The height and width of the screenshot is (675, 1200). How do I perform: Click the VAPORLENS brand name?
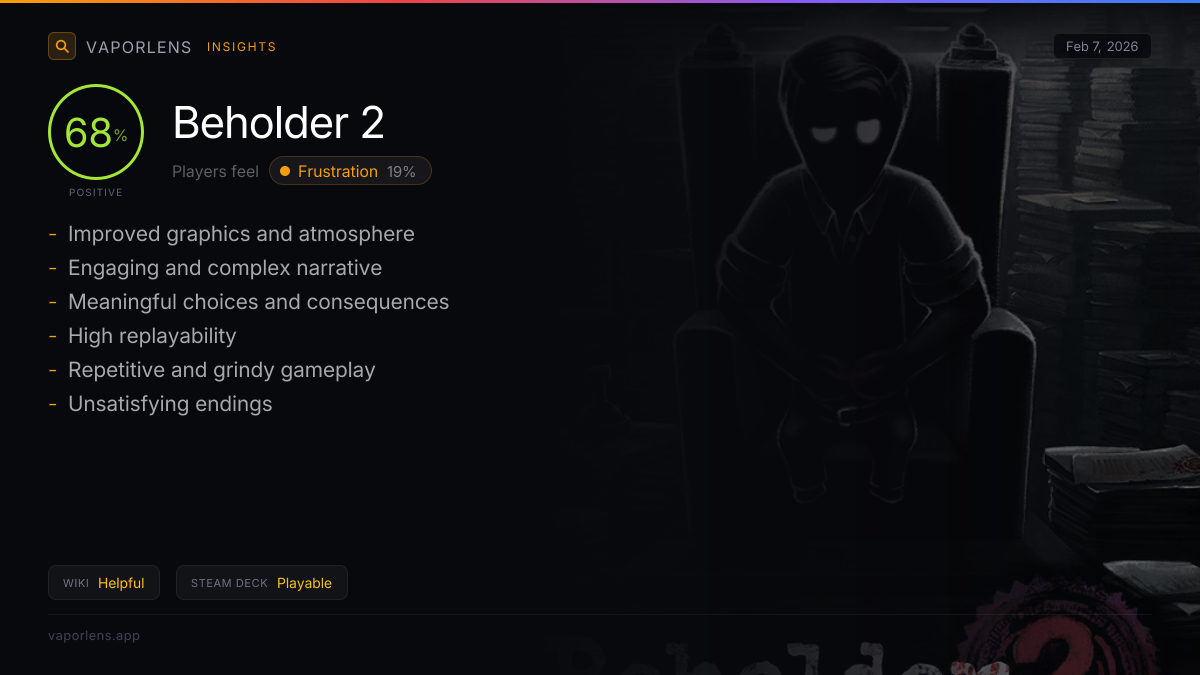pyautogui.click(x=139, y=47)
